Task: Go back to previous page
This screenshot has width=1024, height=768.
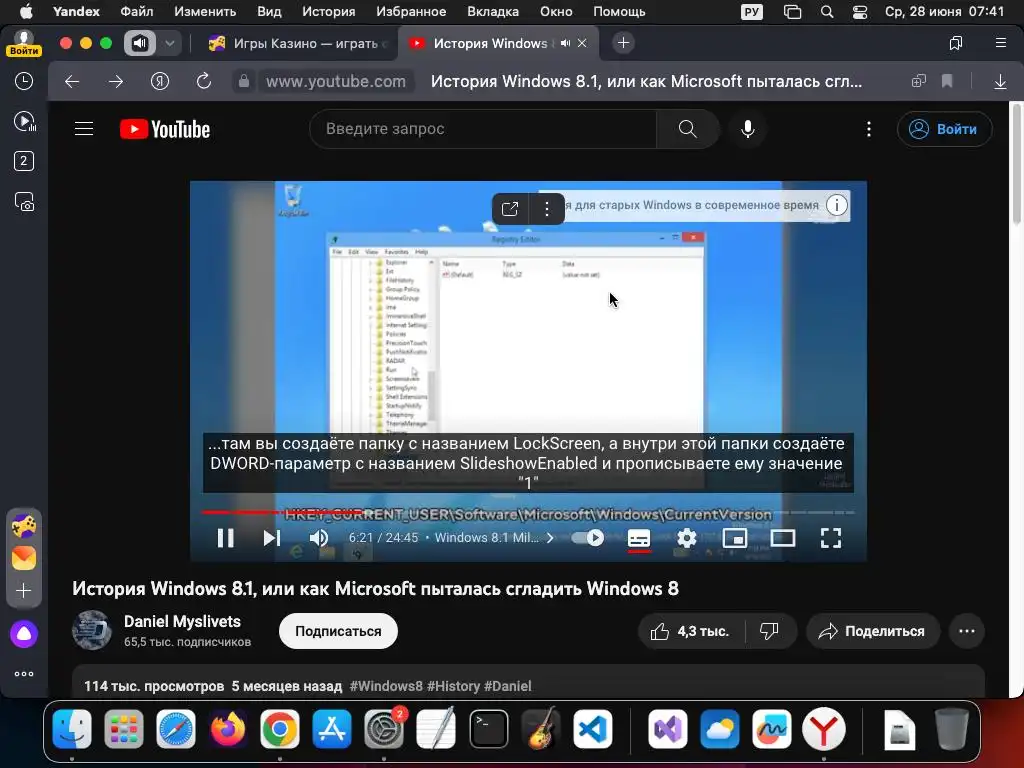Action: (x=72, y=82)
